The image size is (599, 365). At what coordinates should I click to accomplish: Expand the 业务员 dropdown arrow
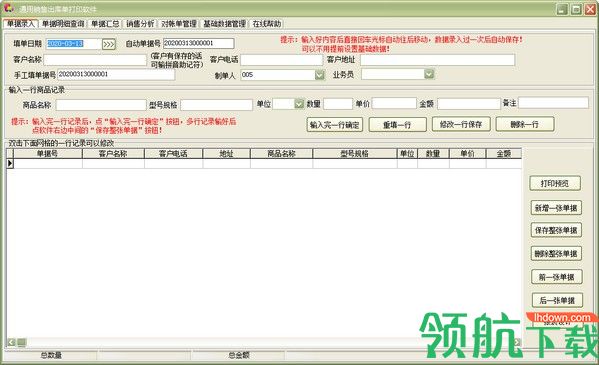point(429,74)
